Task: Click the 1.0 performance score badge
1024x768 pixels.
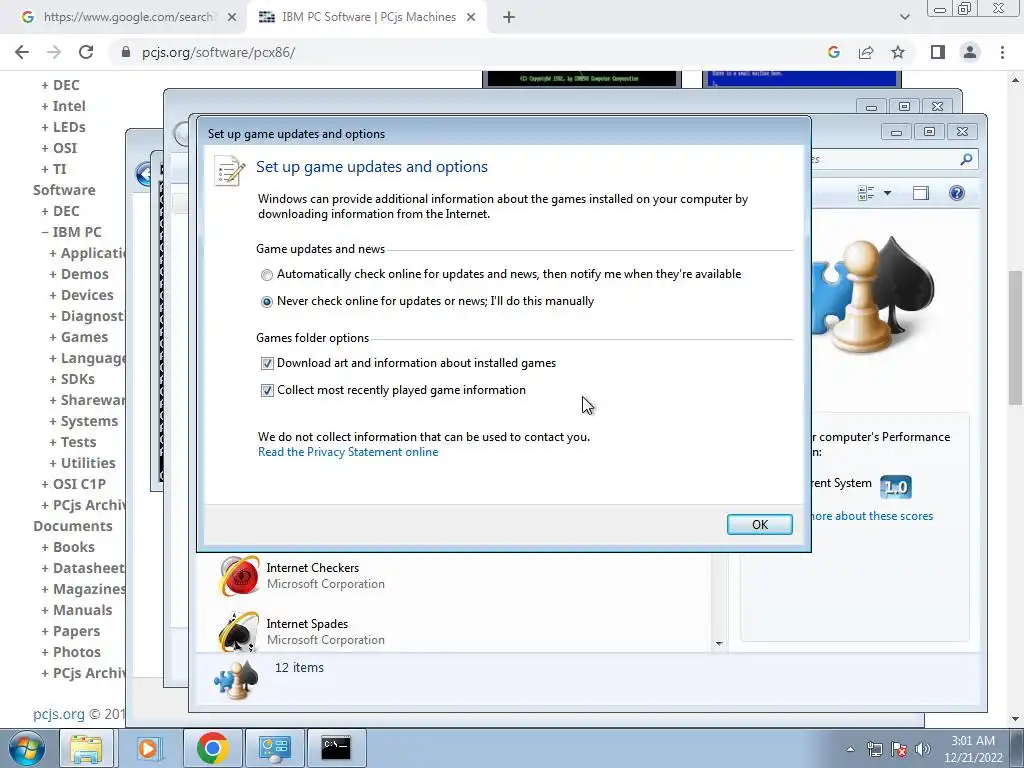Action: pyautogui.click(x=895, y=487)
